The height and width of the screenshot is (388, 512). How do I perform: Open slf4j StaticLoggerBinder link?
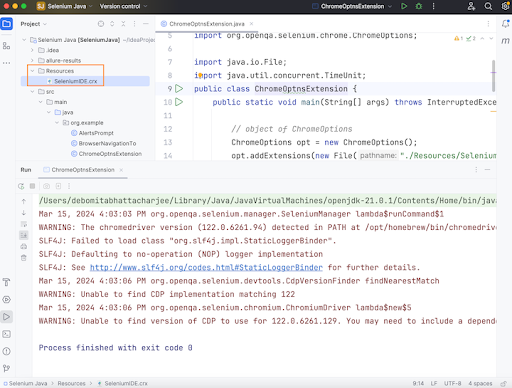206,267
